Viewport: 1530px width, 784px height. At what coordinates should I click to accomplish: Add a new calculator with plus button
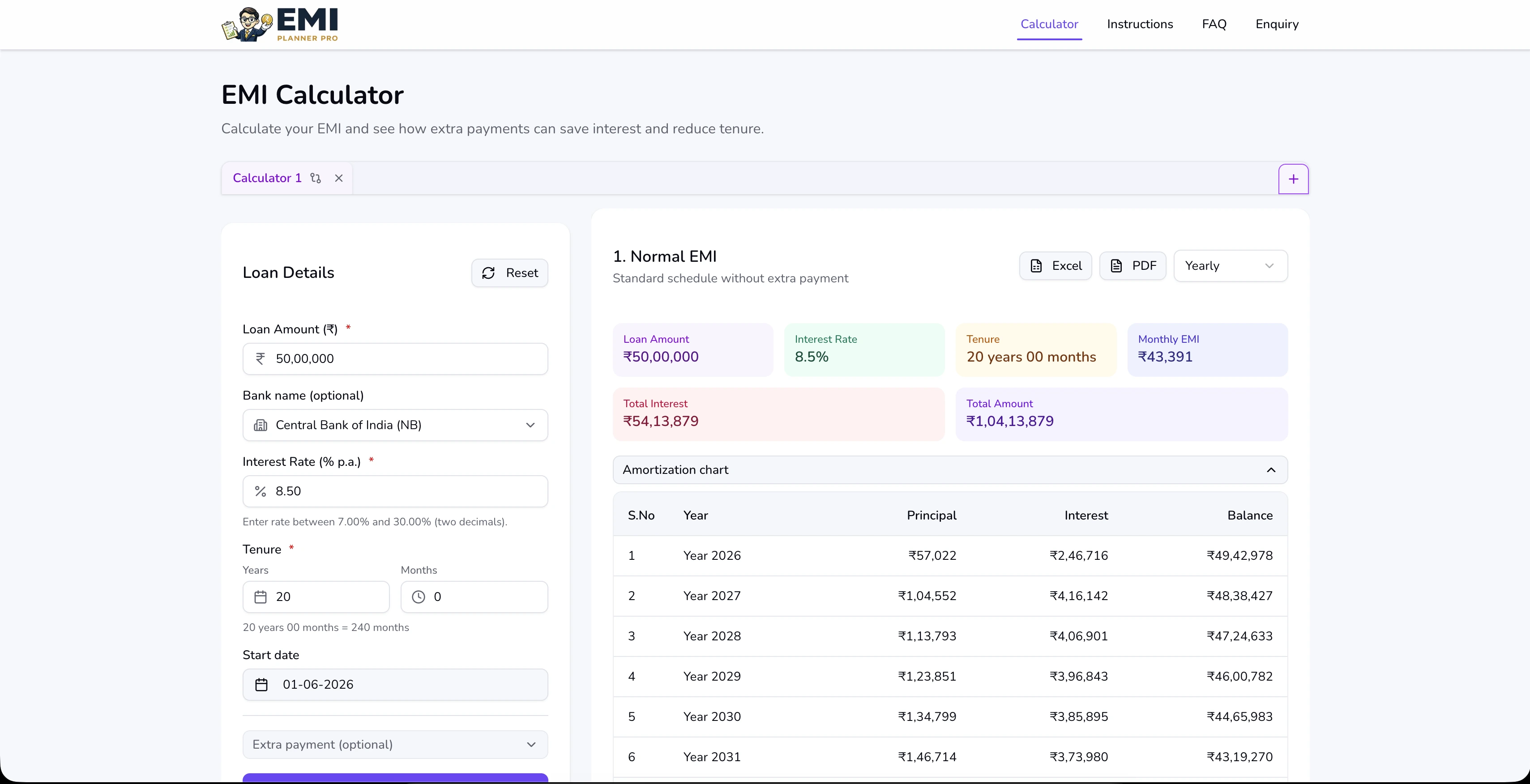click(1293, 179)
